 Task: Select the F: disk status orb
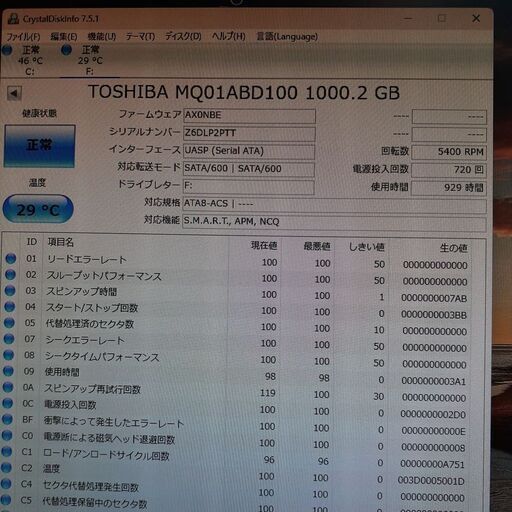pos(66,50)
